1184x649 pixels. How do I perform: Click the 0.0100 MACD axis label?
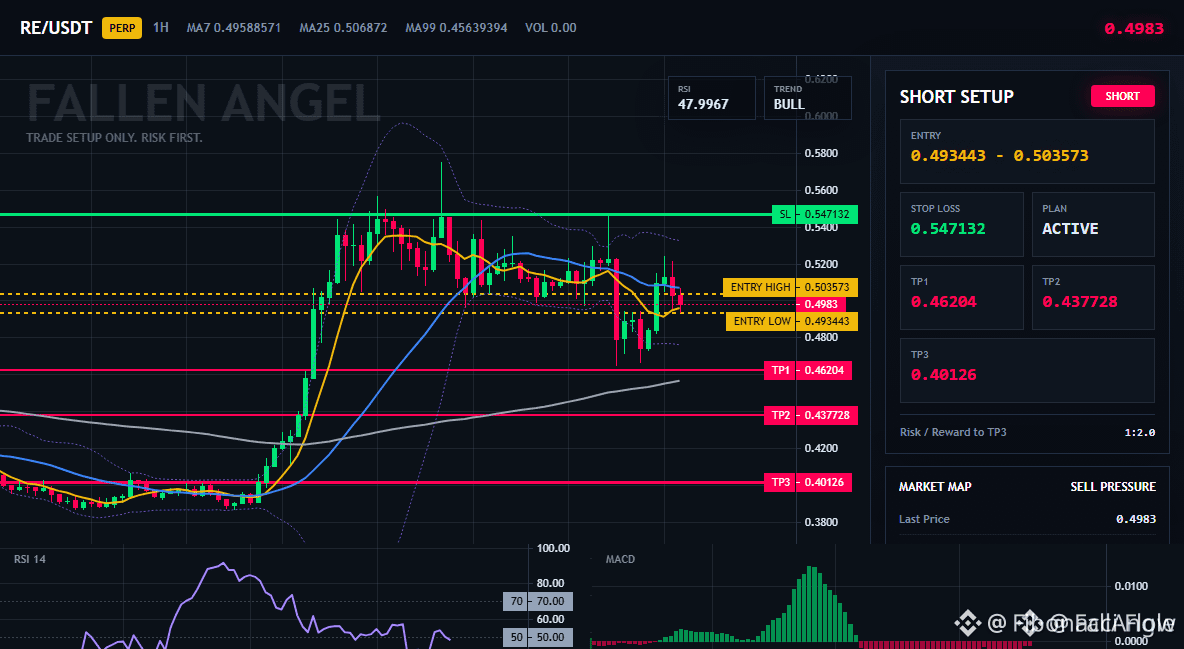(x=1131, y=586)
